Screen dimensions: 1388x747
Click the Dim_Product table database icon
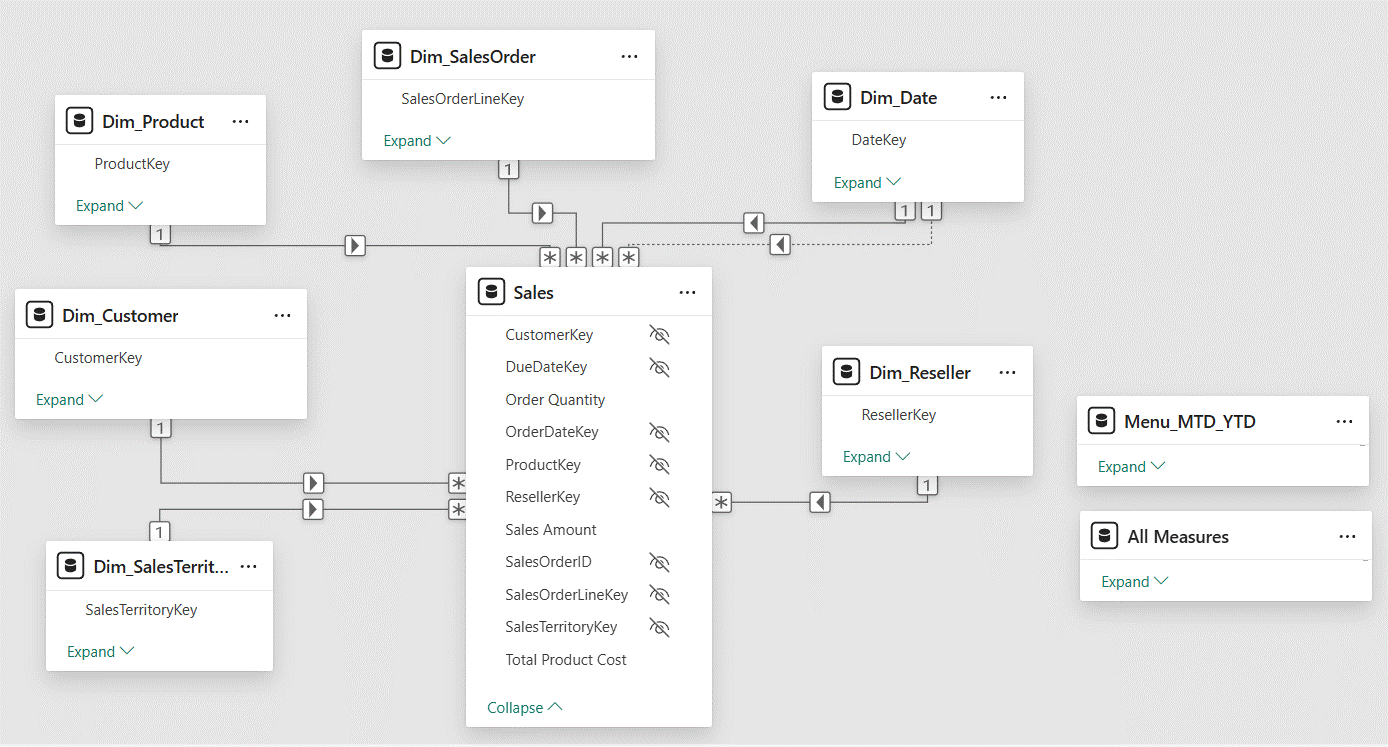pyautogui.click(x=79, y=122)
